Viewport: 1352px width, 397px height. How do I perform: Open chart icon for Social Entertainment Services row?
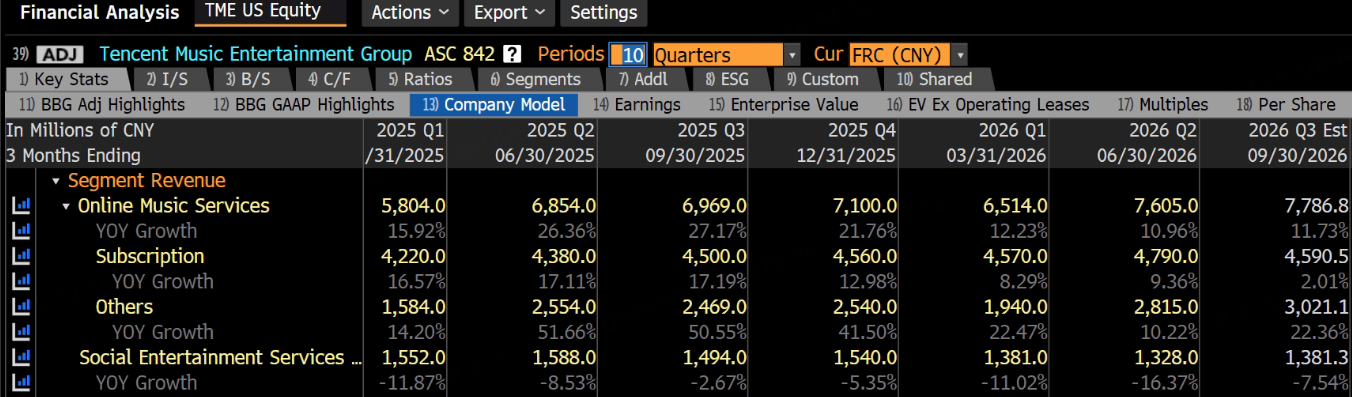pos(21,357)
